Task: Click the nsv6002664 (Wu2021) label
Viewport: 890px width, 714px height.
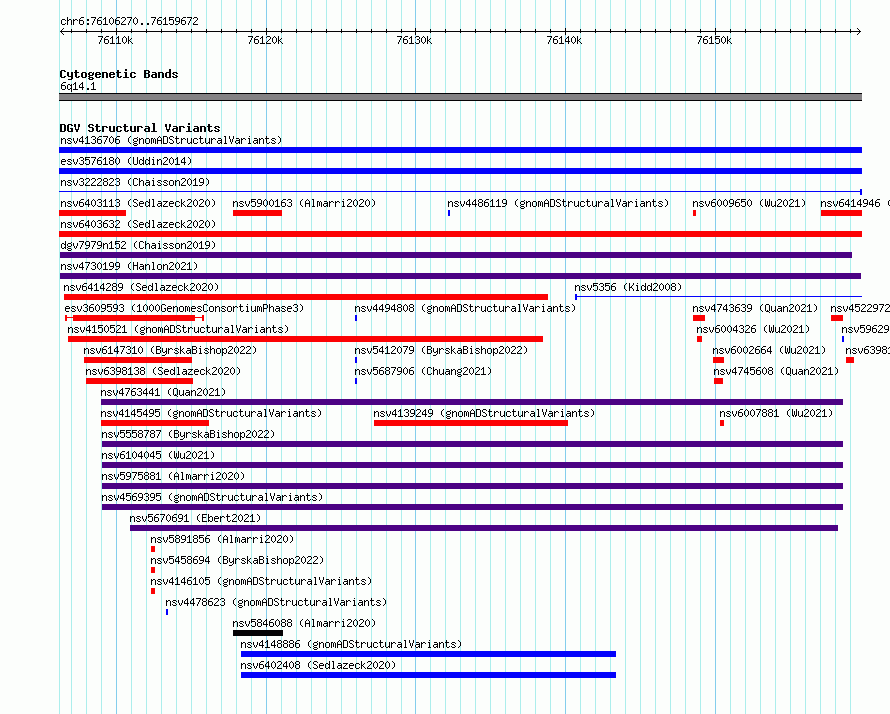Action: point(769,350)
